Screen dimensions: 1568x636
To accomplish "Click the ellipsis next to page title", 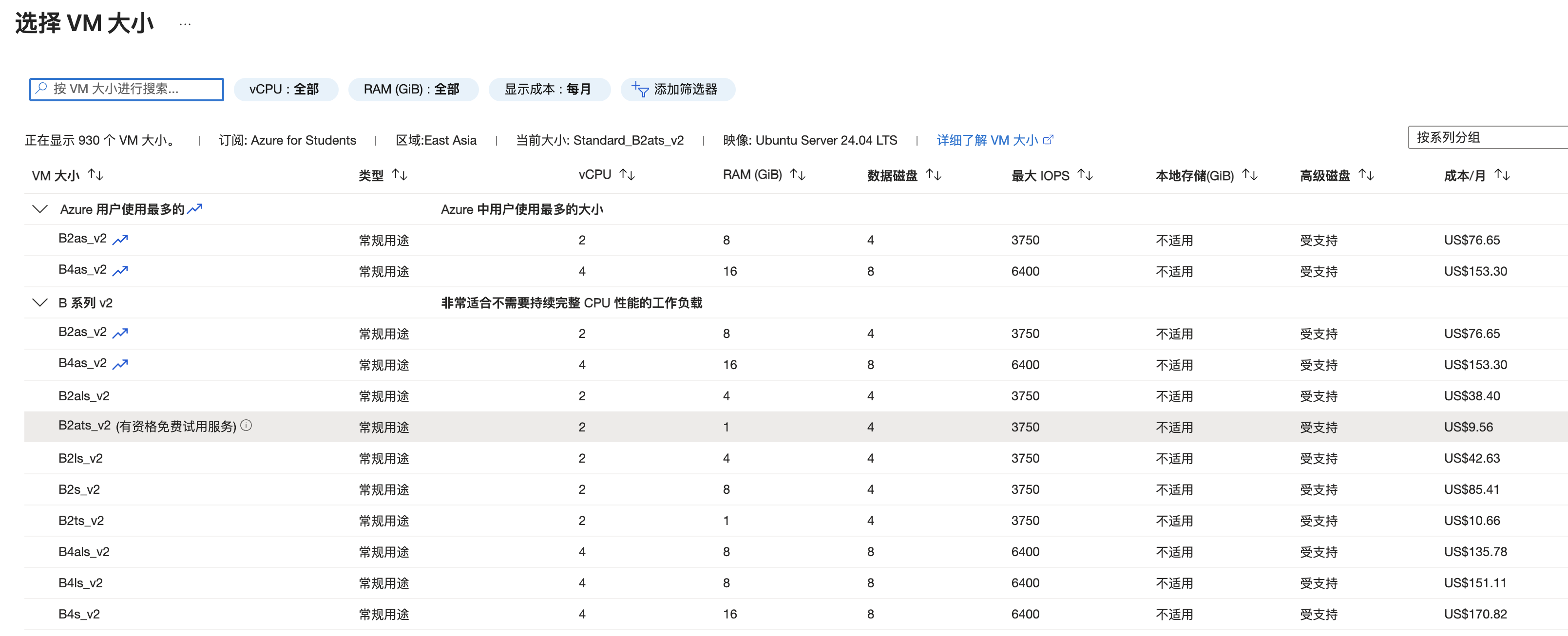I will pyautogui.click(x=185, y=24).
